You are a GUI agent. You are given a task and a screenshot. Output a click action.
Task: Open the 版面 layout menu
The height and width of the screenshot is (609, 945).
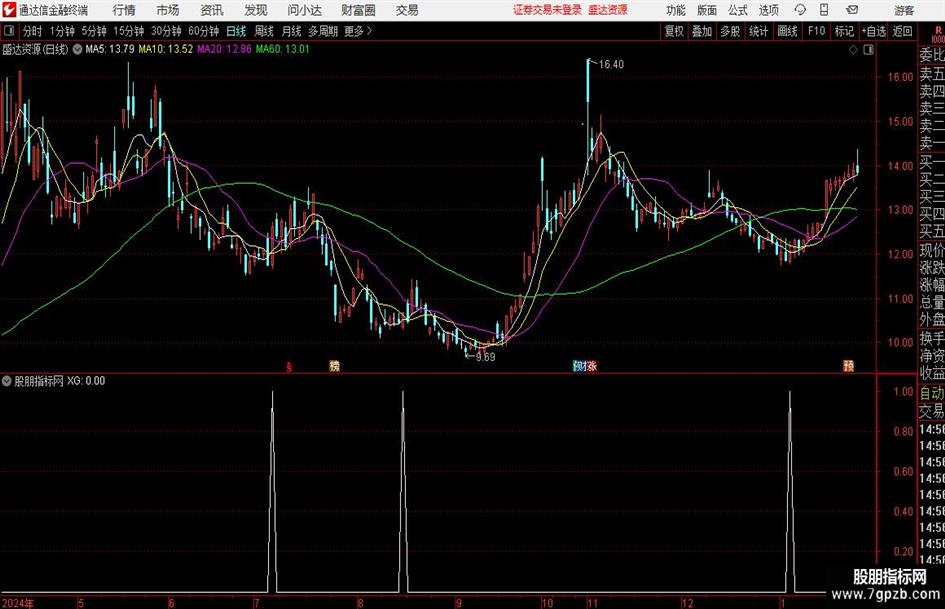pos(706,10)
